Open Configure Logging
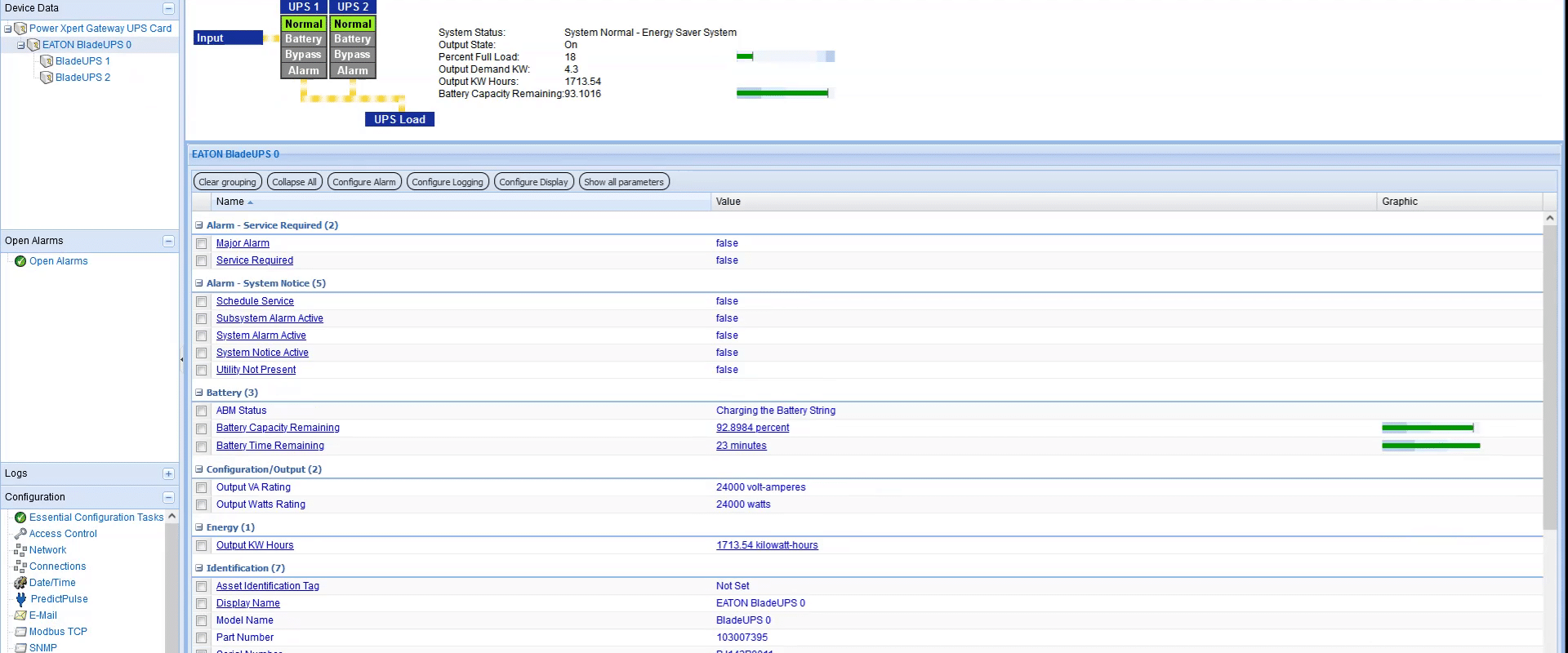The height and width of the screenshot is (653, 1568). pyautogui.click(x=448, y=182)
